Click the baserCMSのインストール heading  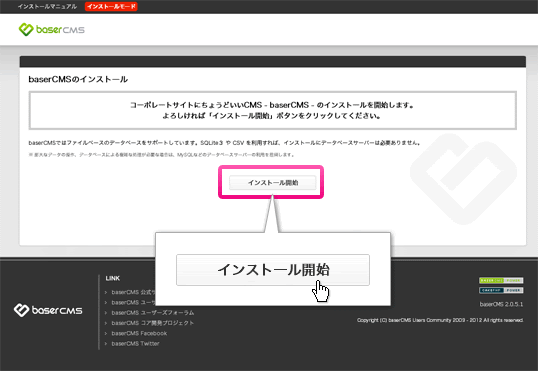click(78, 79)
